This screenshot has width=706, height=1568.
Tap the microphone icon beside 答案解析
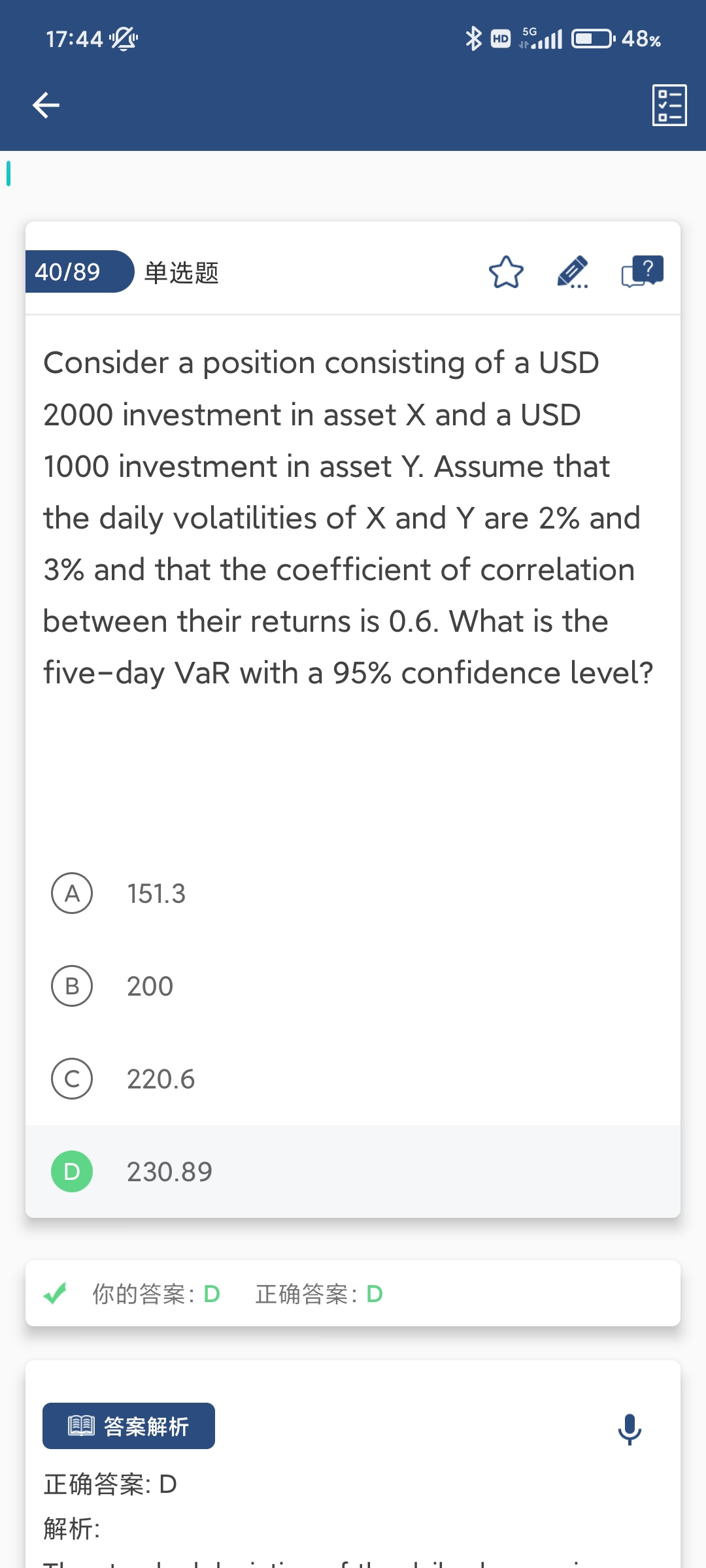click(630, 1429)
